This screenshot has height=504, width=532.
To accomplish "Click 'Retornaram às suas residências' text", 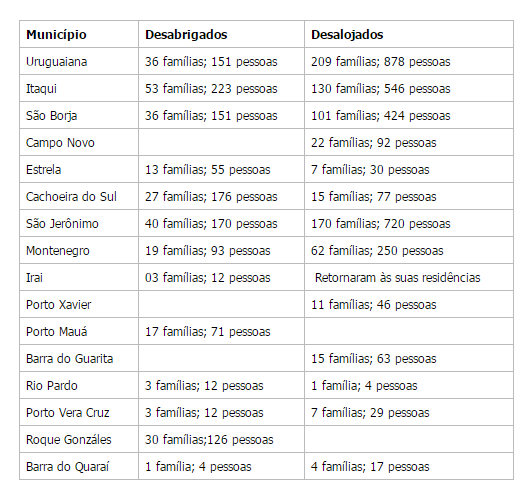I will [x=398, y=278].
